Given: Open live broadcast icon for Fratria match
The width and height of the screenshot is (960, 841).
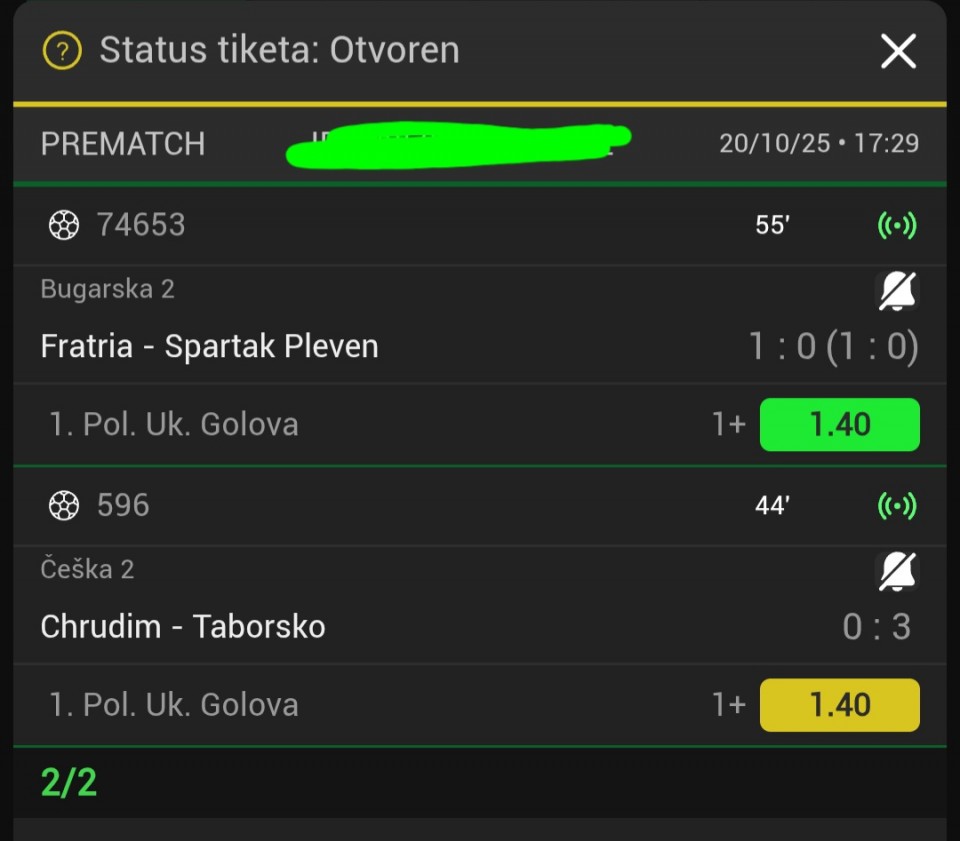Looking at the screenshot, I should (896, 226).
